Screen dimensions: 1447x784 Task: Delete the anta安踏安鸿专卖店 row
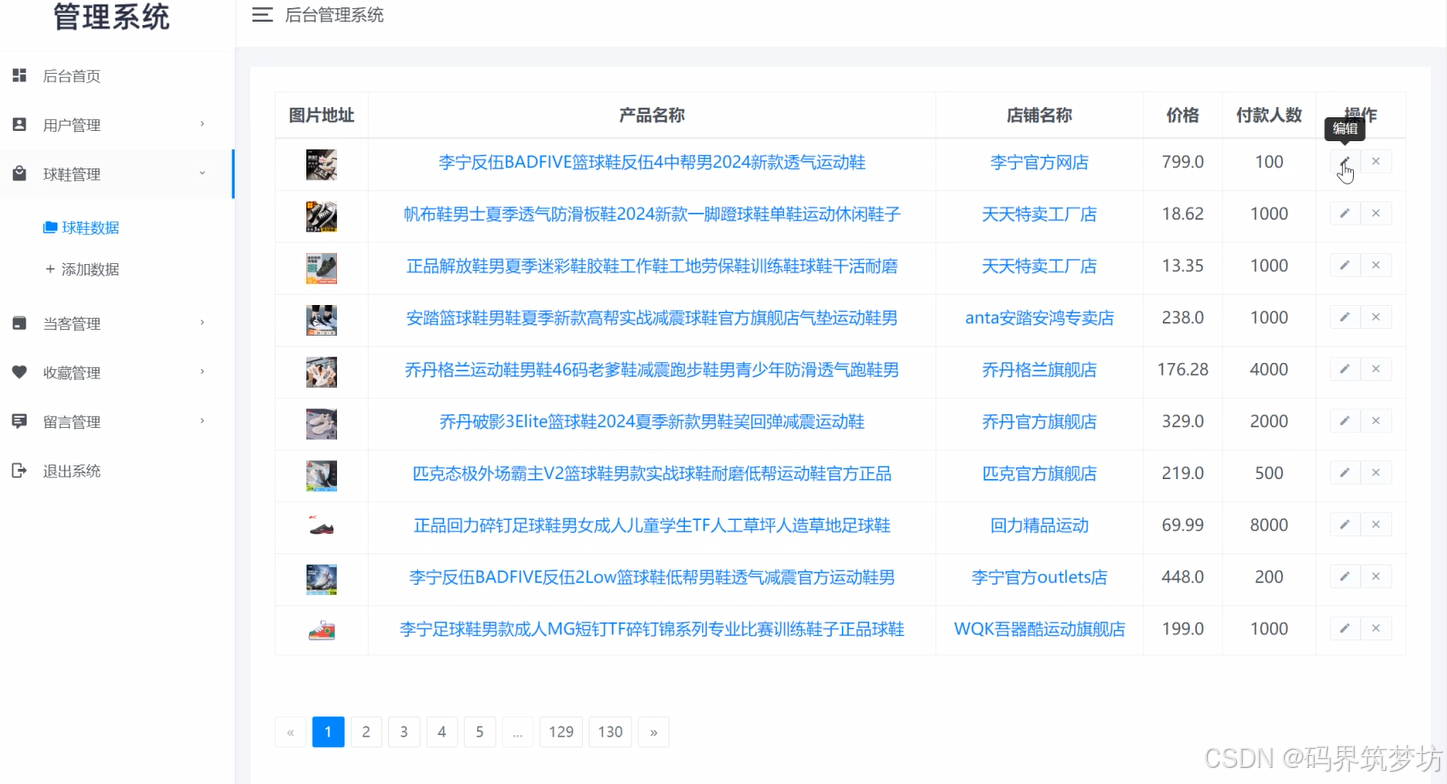pos(1376,318)
